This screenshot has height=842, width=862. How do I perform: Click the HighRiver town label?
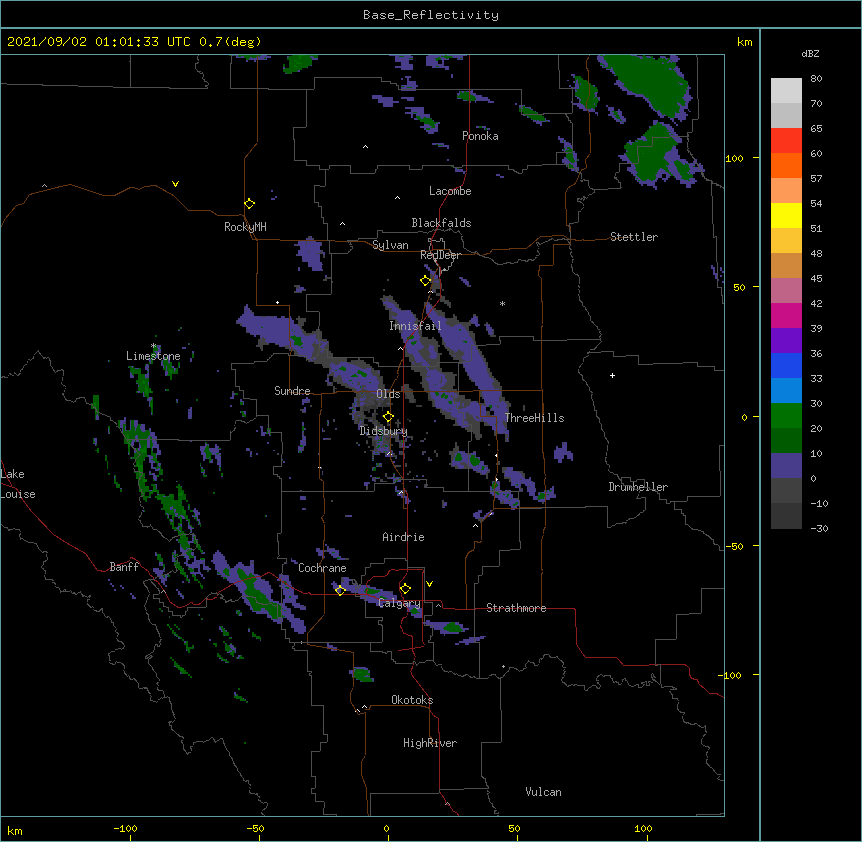click(430, 743)
